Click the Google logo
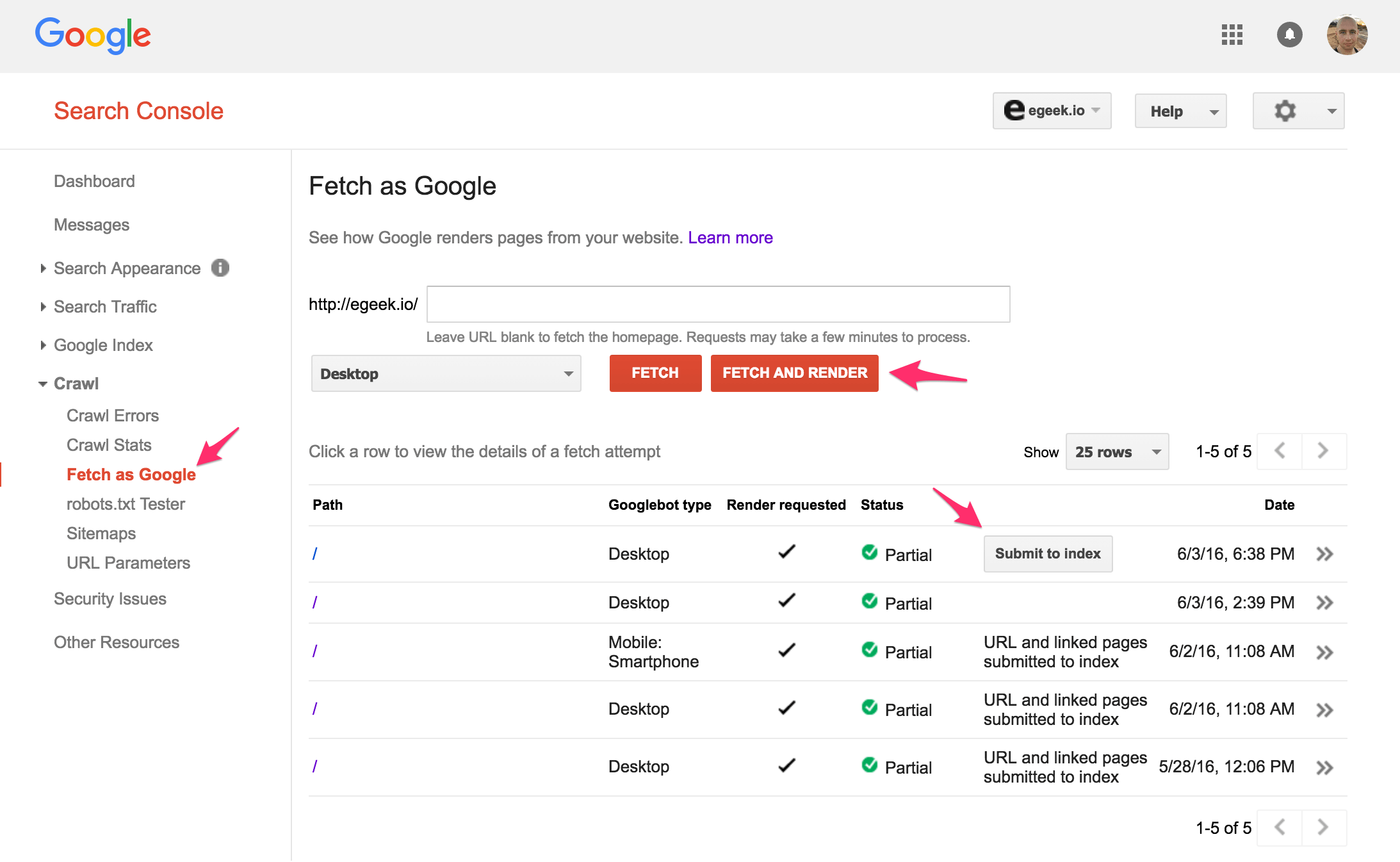1400x862 pixels. (93, 35)
